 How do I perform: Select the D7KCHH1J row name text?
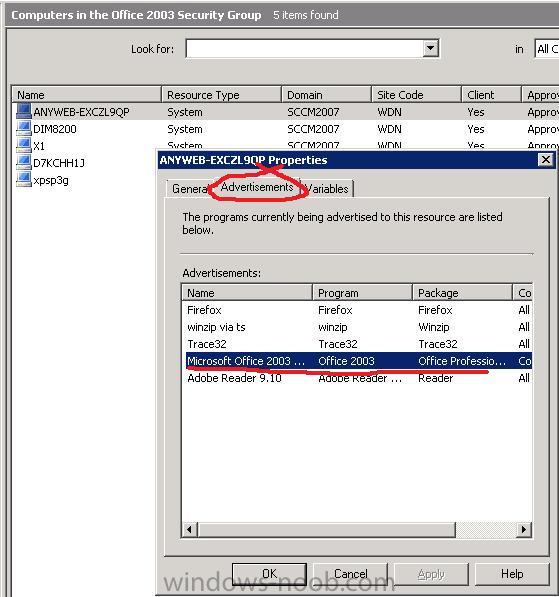point(59,163)
